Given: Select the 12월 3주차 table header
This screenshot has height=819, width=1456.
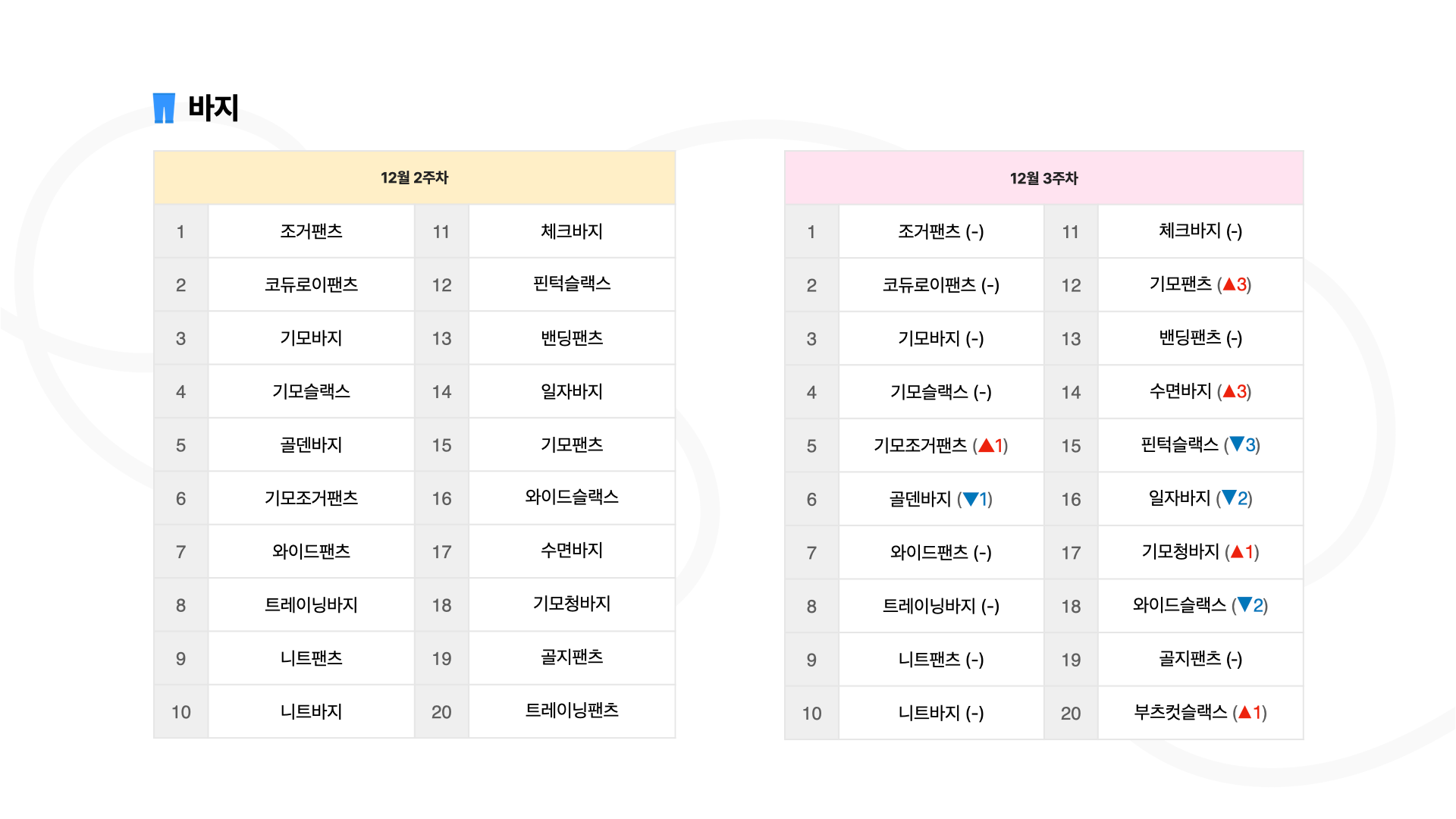Looking at the screenshot, I should click(x=1043, y=177).
